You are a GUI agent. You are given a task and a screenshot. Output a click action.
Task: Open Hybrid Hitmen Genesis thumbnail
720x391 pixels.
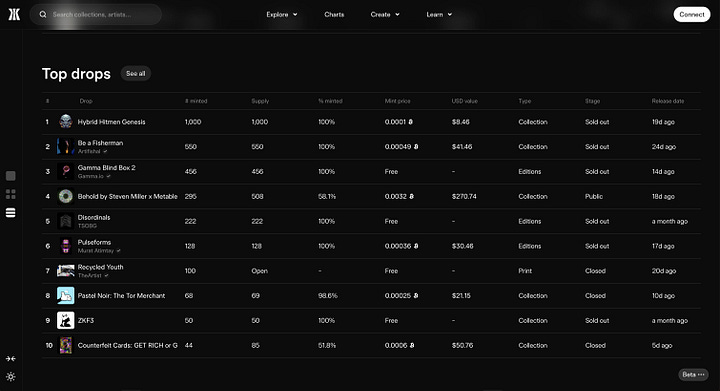[66, 122]
